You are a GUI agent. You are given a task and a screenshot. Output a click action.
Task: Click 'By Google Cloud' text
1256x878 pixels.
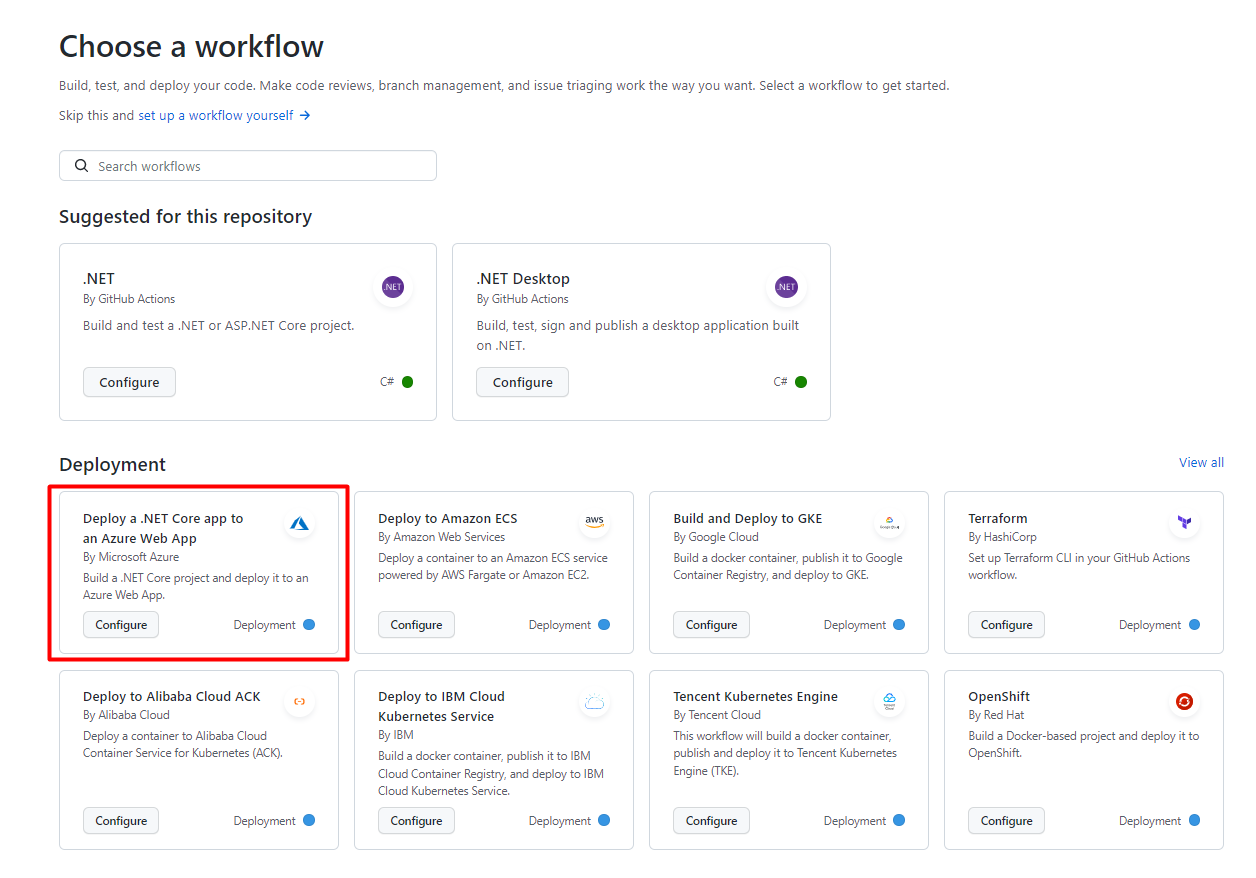716,537
